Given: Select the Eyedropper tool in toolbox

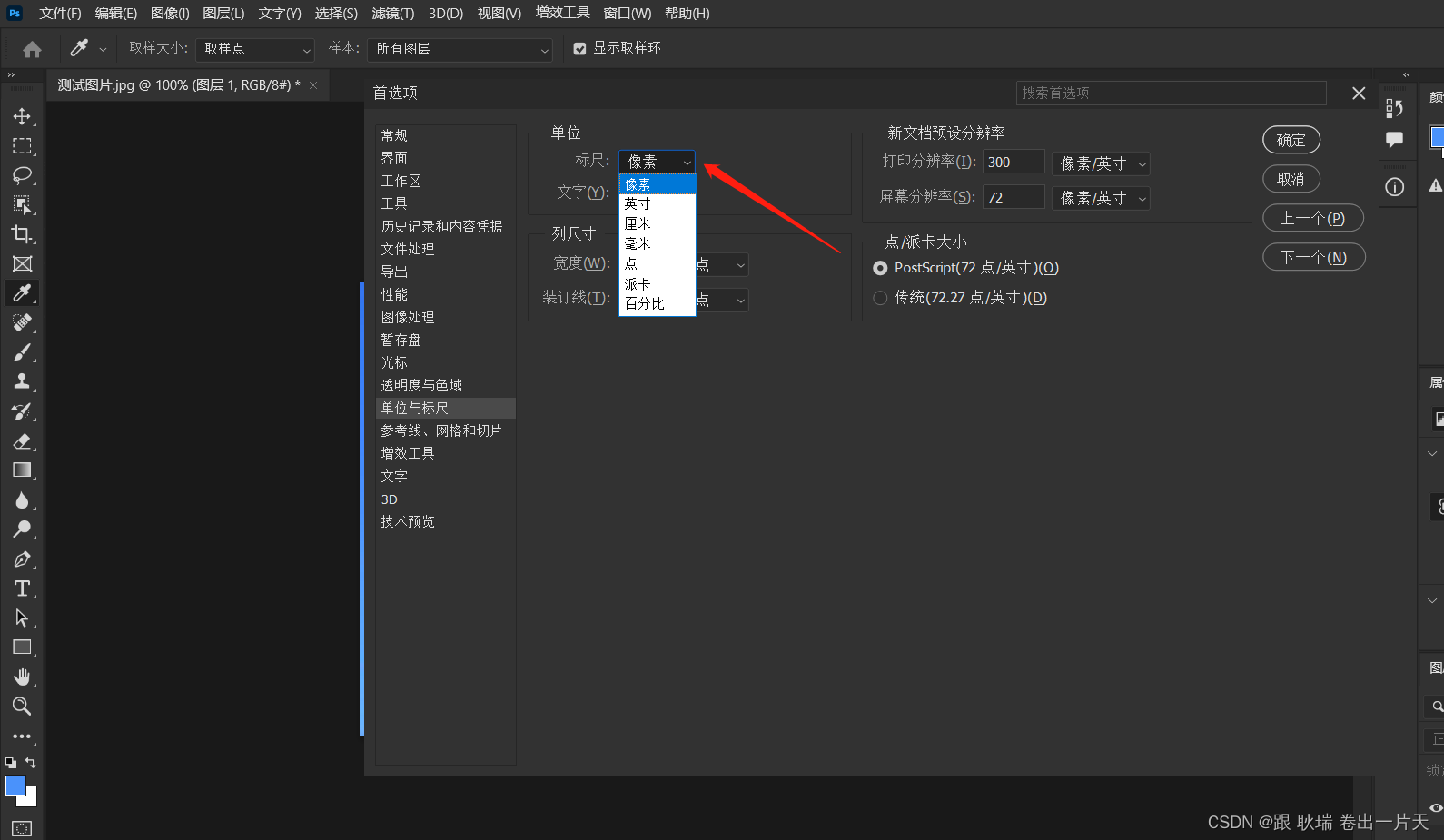Looking at the screenshot, I should [x=22, y=292].
